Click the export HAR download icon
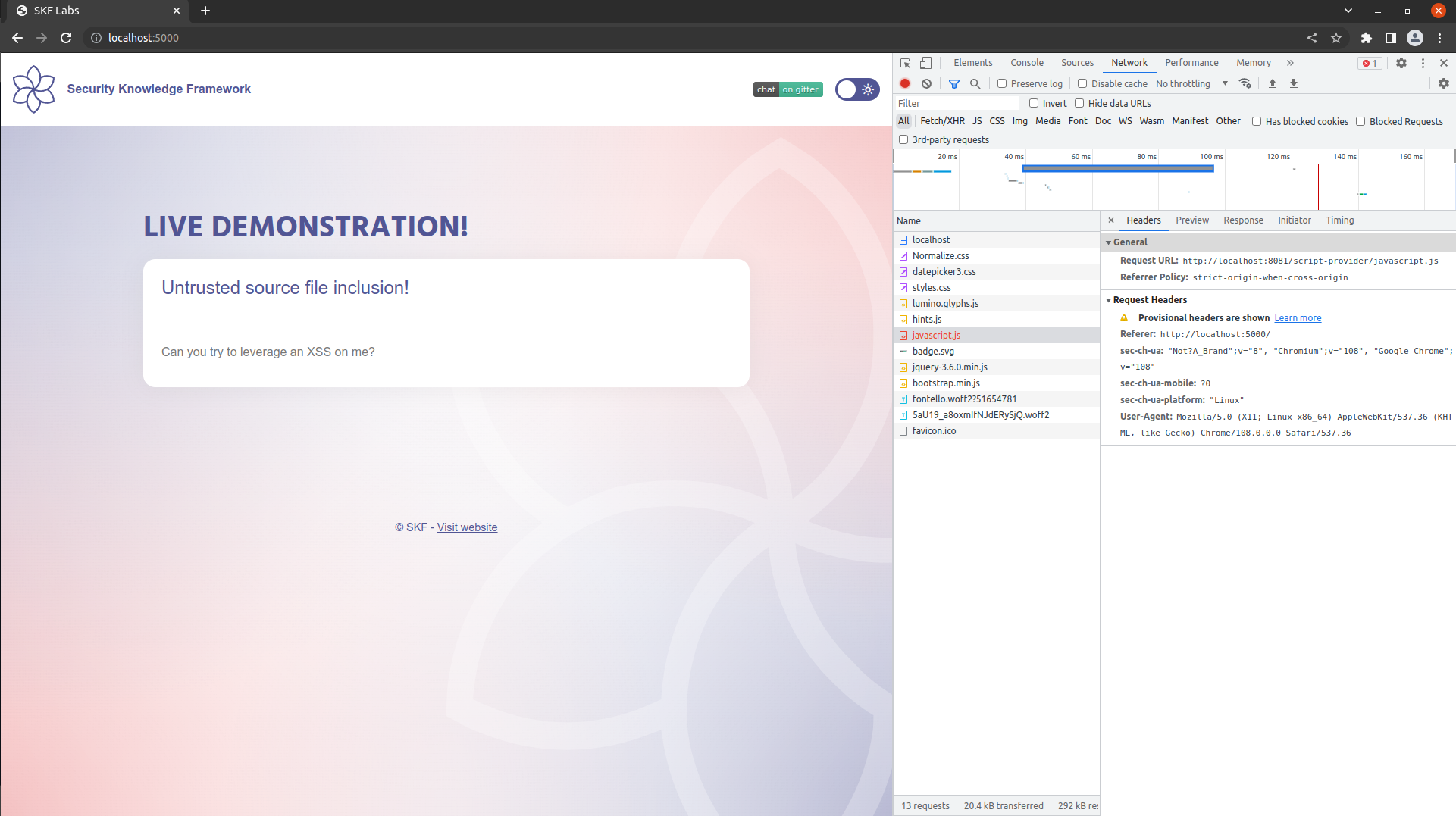The image size is (1456, 816). pos(1294,83)
